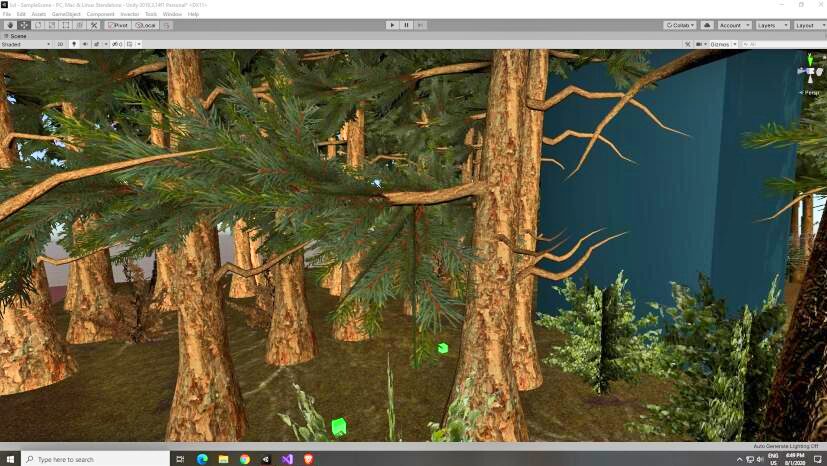Toggle Local/Global handle rotation

coord(145,25)
